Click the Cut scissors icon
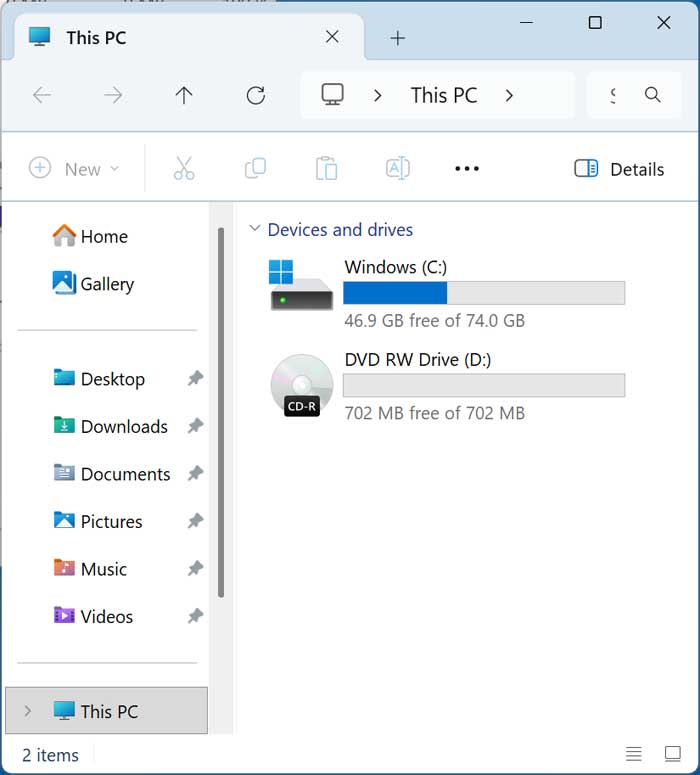This screenshot has width=700, height=775. [x=184, y=169]
